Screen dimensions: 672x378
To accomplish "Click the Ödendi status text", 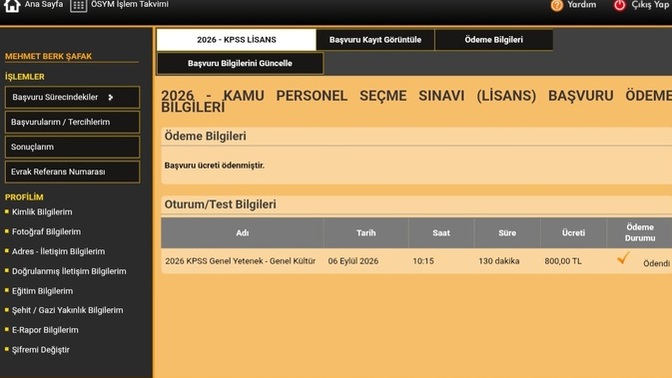I will (x=657, y=264).
